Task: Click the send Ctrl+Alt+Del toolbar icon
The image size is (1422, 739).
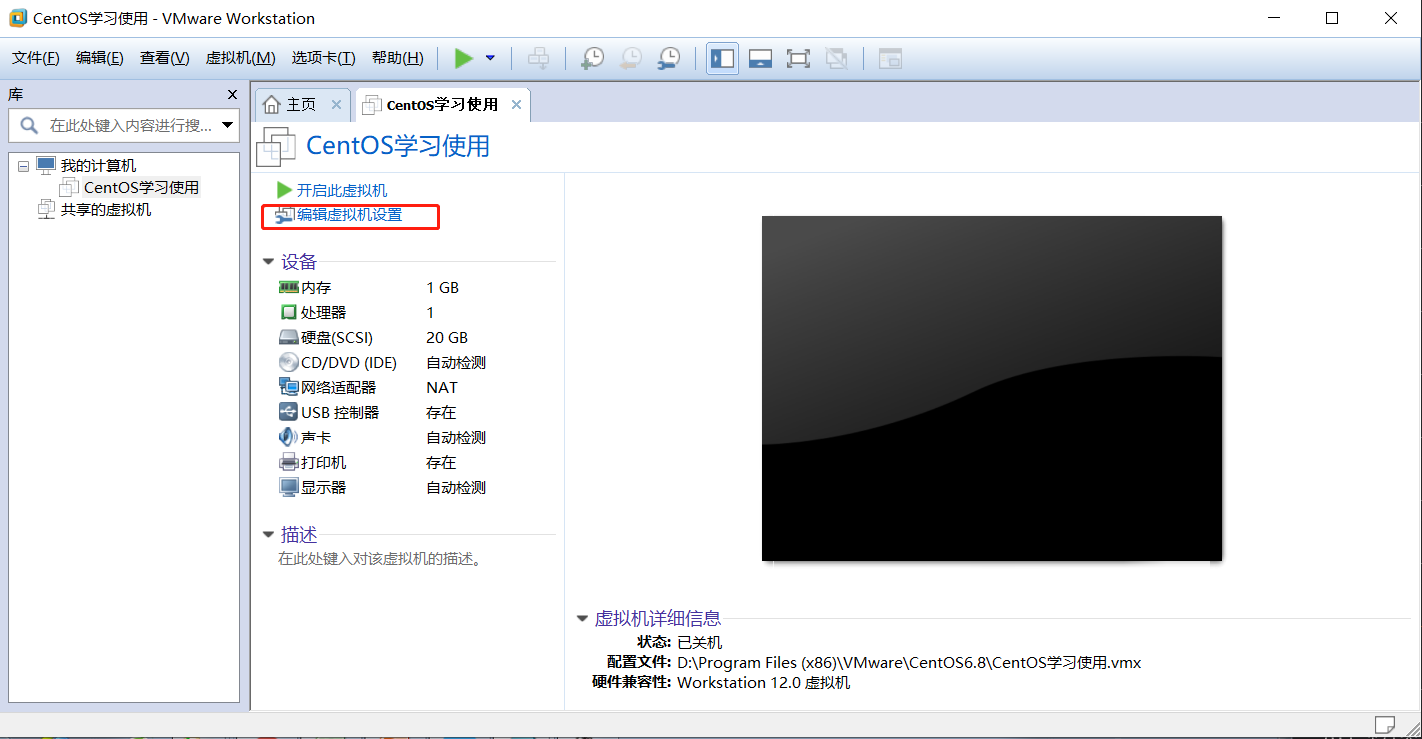Action: point(538,58)
